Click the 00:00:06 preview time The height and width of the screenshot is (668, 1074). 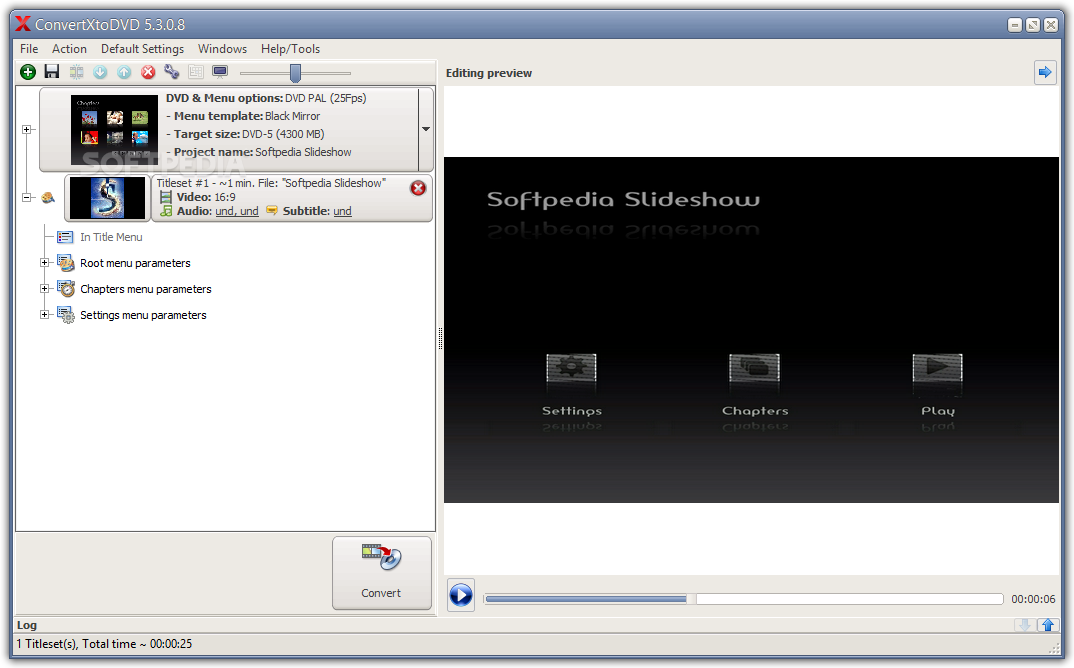pyautogui.click(x=1033, y=599)
